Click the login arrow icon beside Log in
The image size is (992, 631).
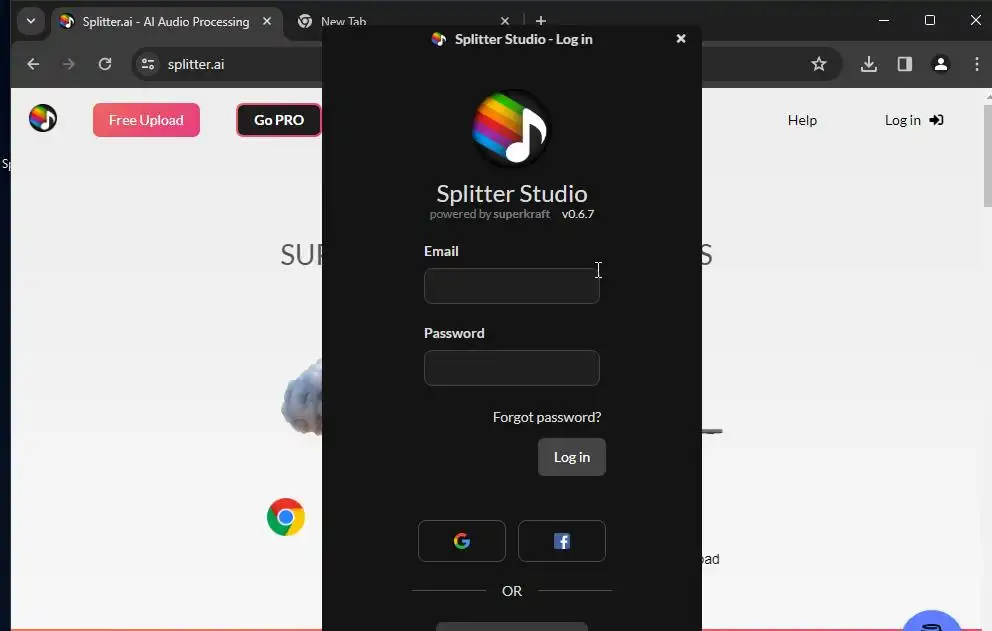pyautogui.click(x=936, y=120)
